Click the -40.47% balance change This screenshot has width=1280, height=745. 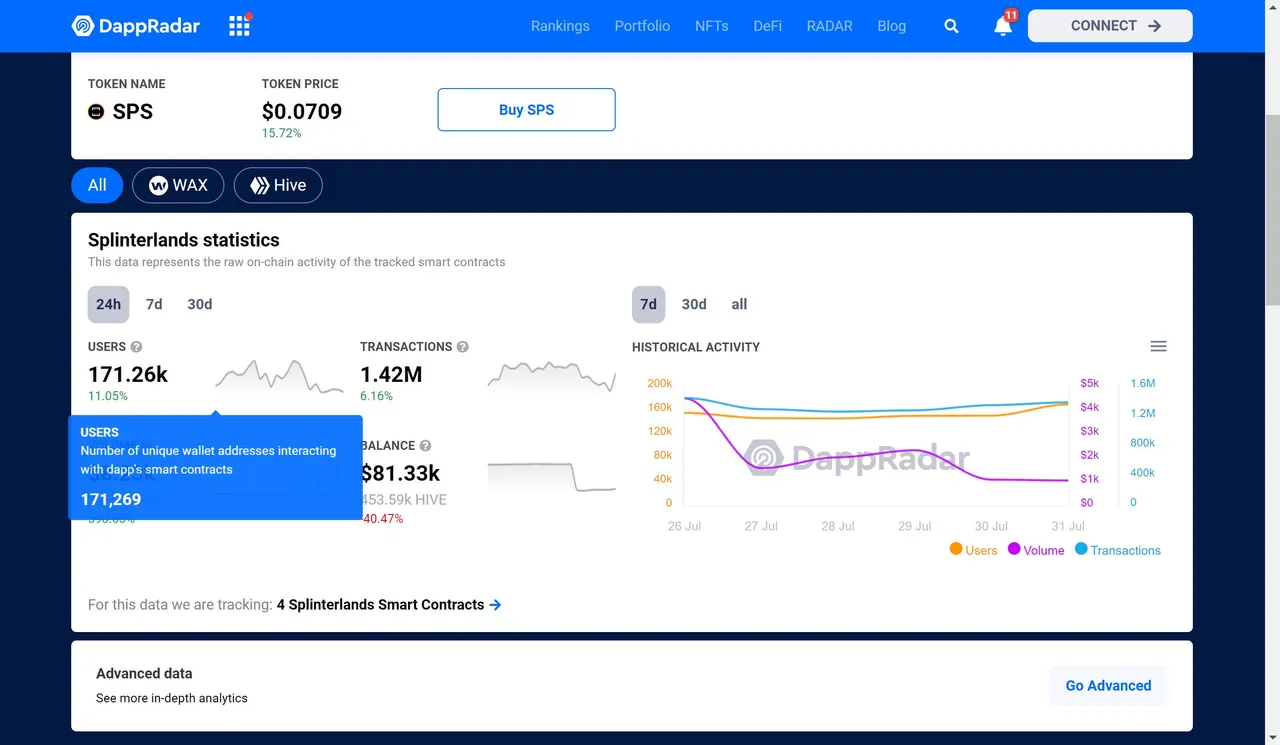(382, 519)
